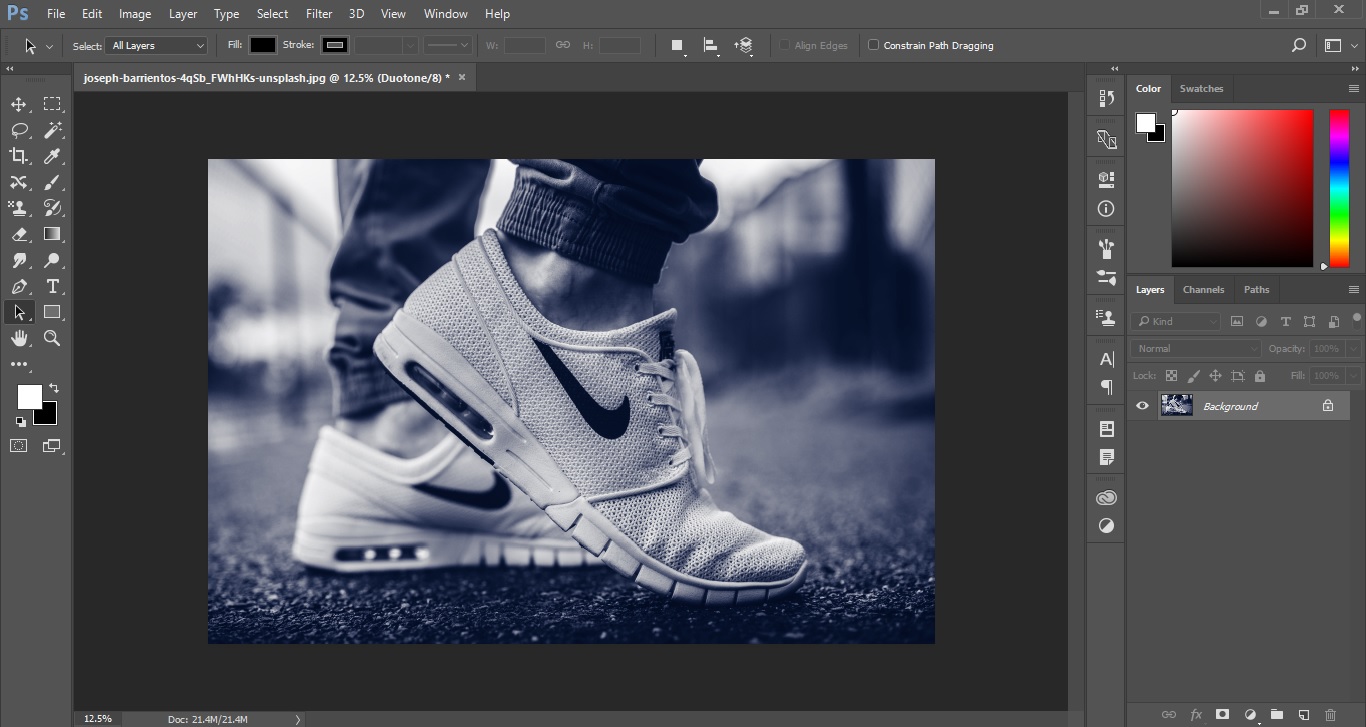This screenshot has width=1366, height=727.
Task: Select the Horizontal Type tool
Action: coord(52,287)
